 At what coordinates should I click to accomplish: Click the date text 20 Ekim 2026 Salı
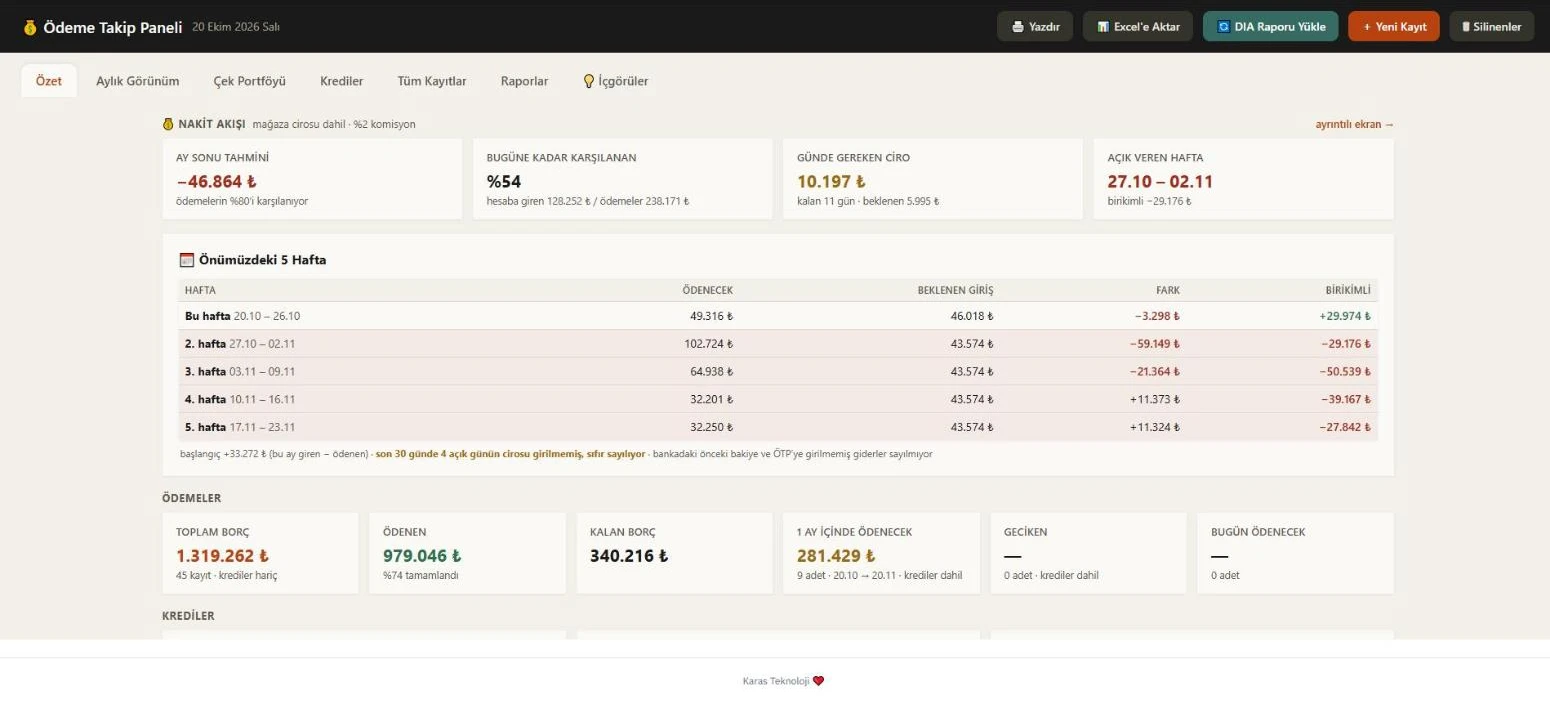[236, 27]
